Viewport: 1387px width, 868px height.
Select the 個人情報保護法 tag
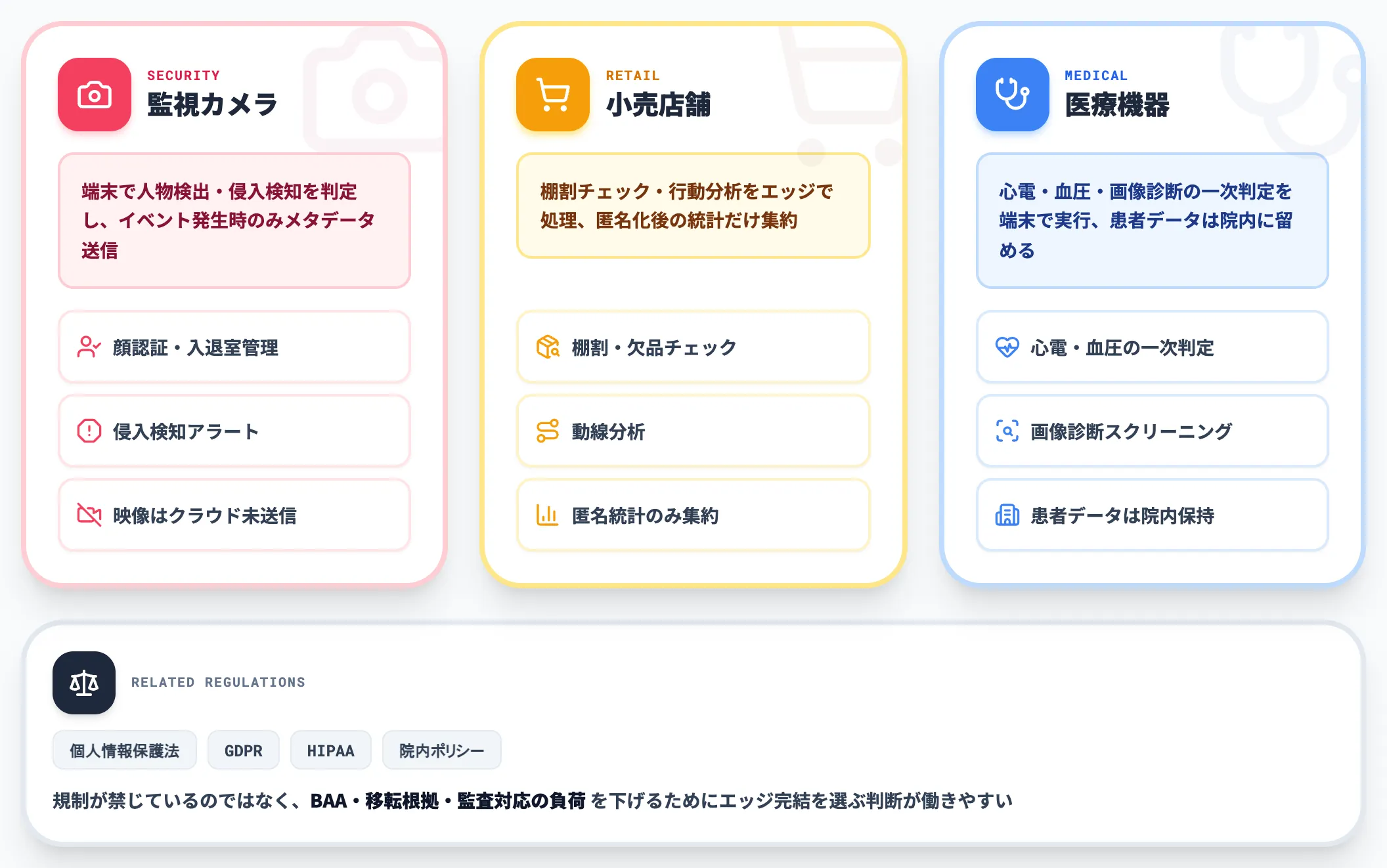[x=125, y=750]
